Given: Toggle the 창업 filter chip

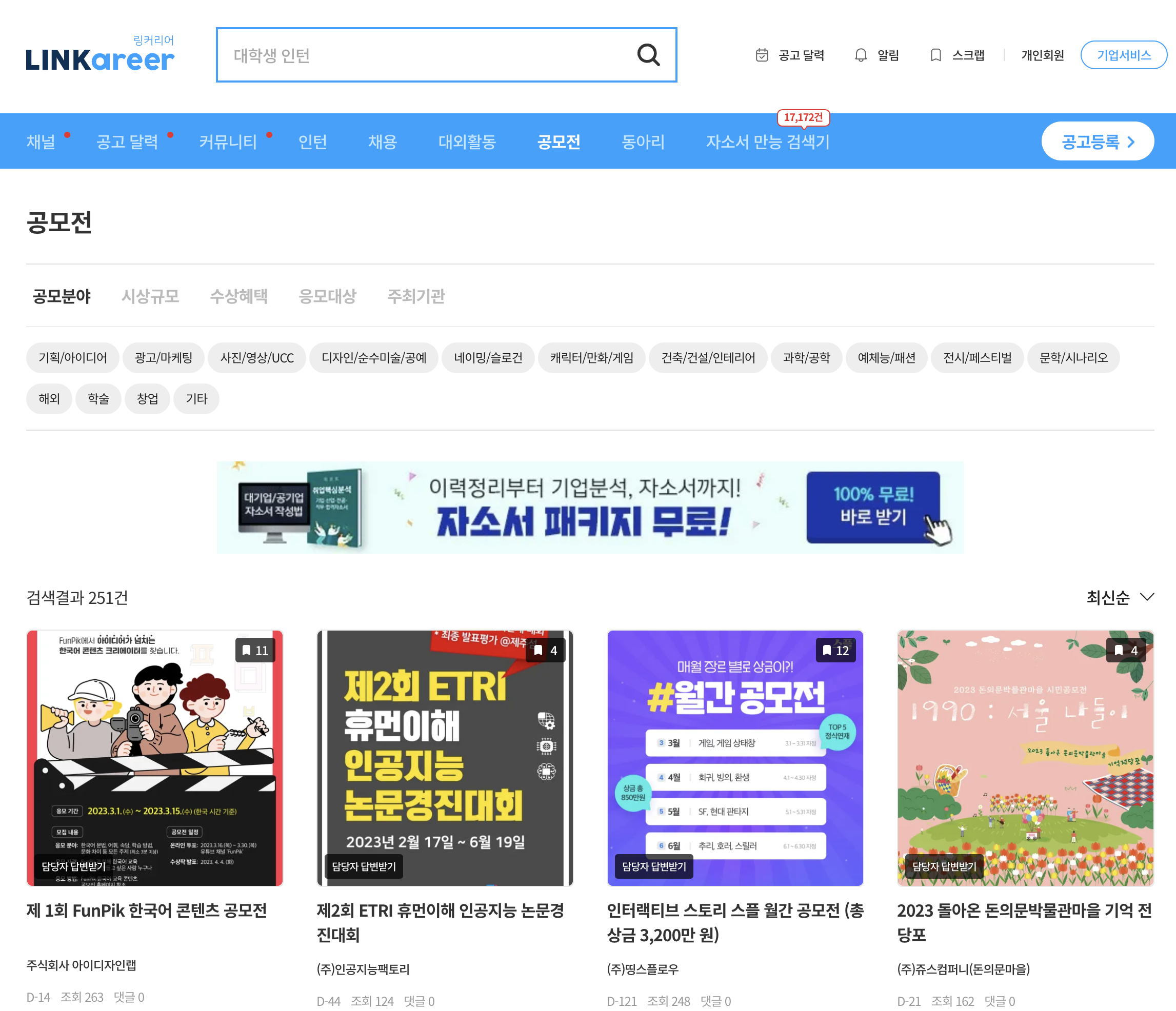Looking at the screenshot, I should (x=147, y=398).
